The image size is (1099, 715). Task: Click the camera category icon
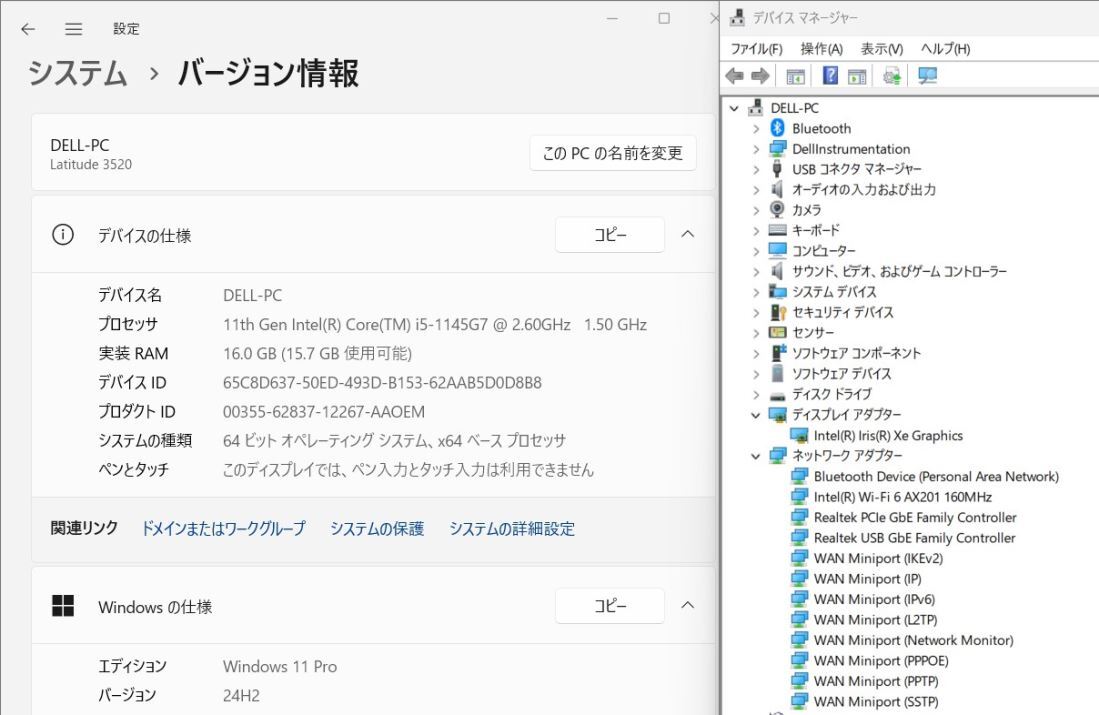point(777,209)
